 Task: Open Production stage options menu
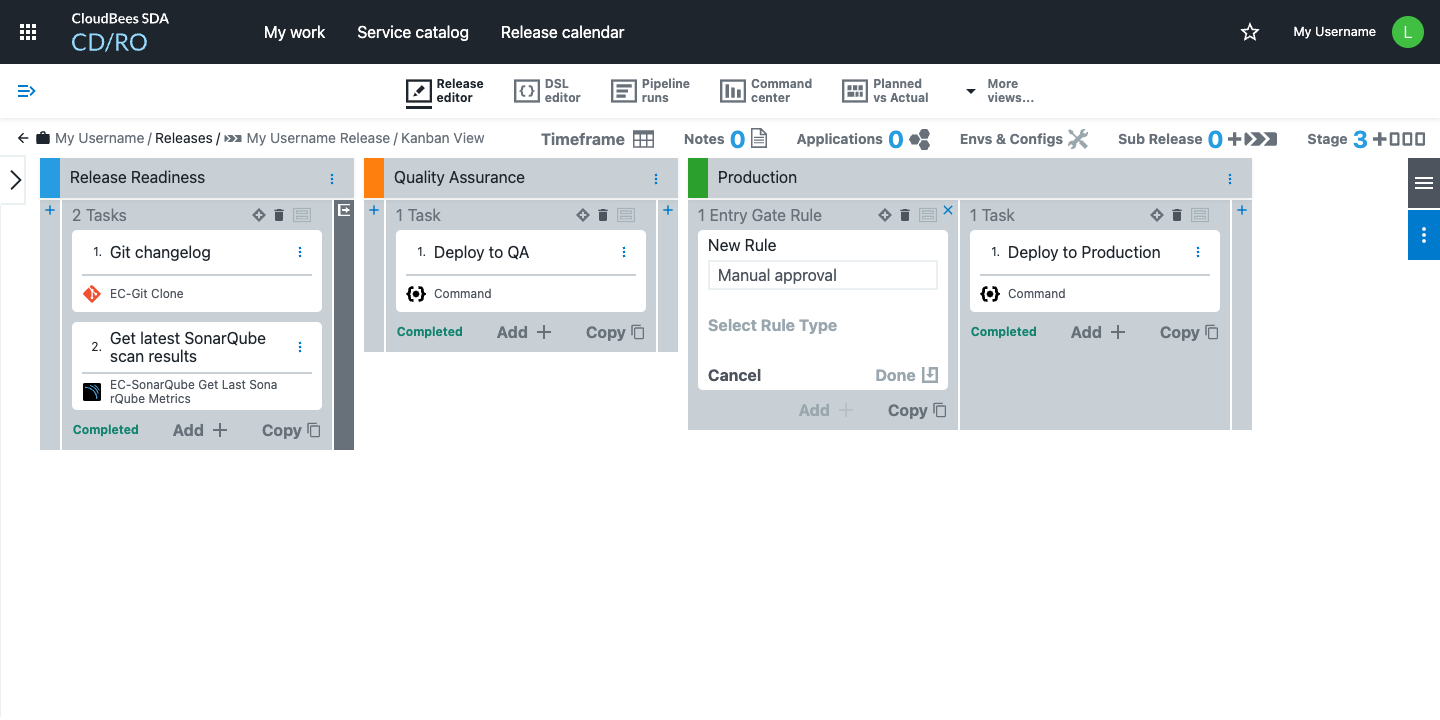pyautogui.click(x=1230, y=179)
